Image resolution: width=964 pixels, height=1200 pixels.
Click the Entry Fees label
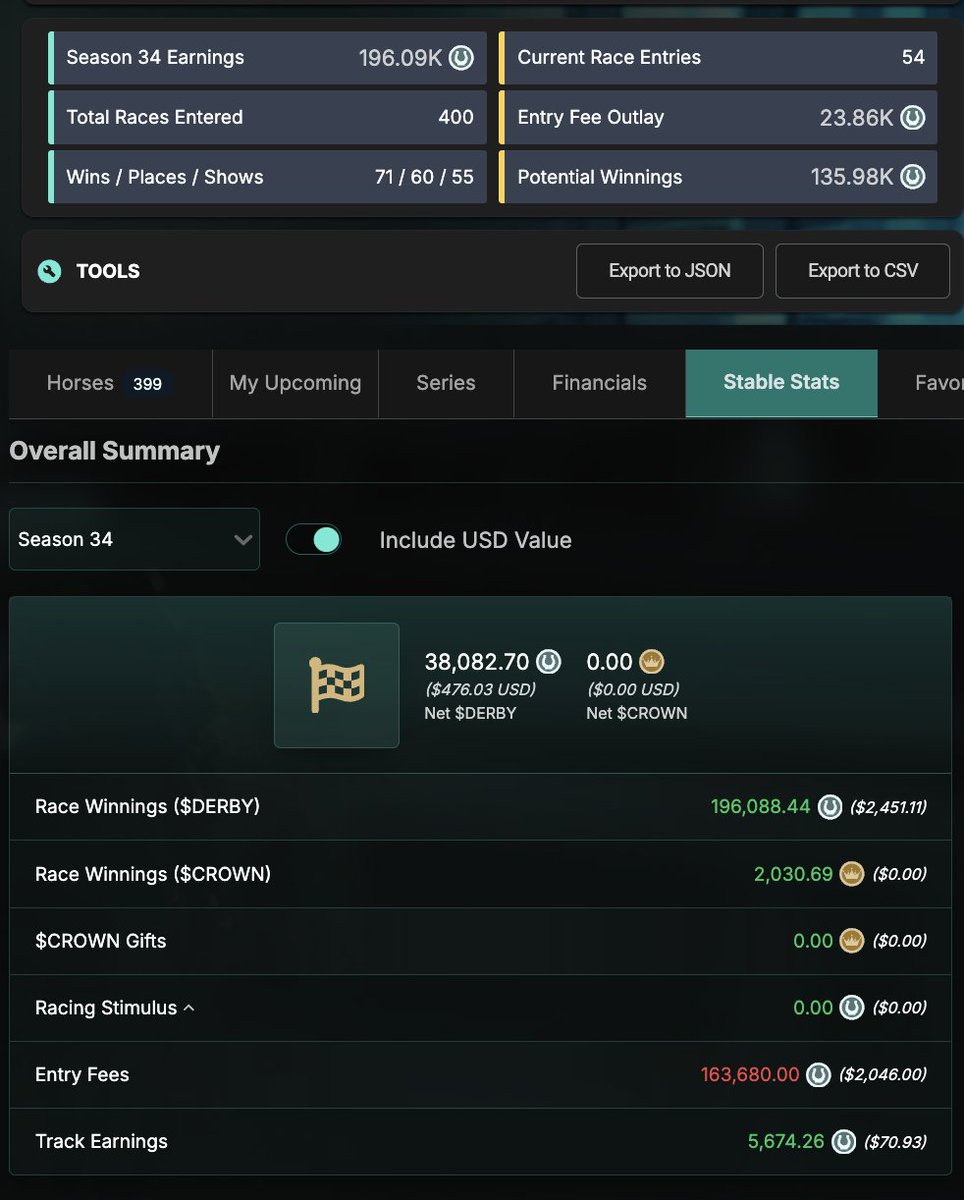[x=82, y=1075]
